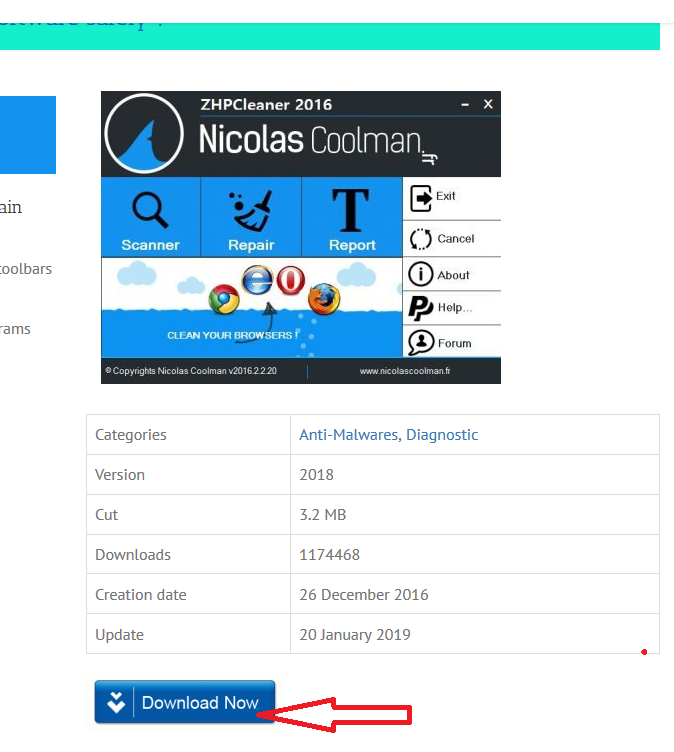Click the Report T icon

pos(351,210)
